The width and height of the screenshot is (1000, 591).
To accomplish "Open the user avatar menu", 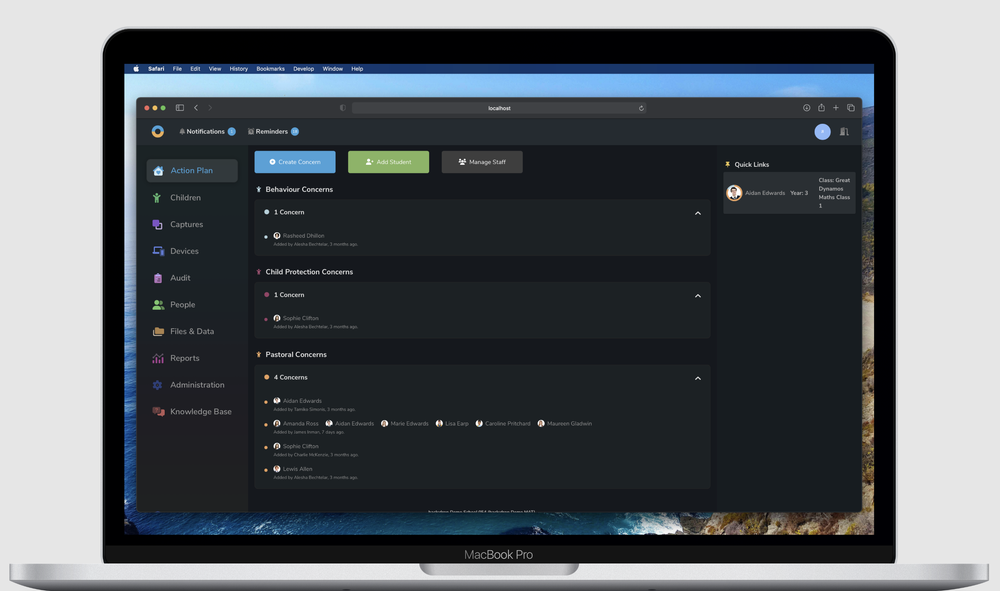I will (x=822, y=131).
